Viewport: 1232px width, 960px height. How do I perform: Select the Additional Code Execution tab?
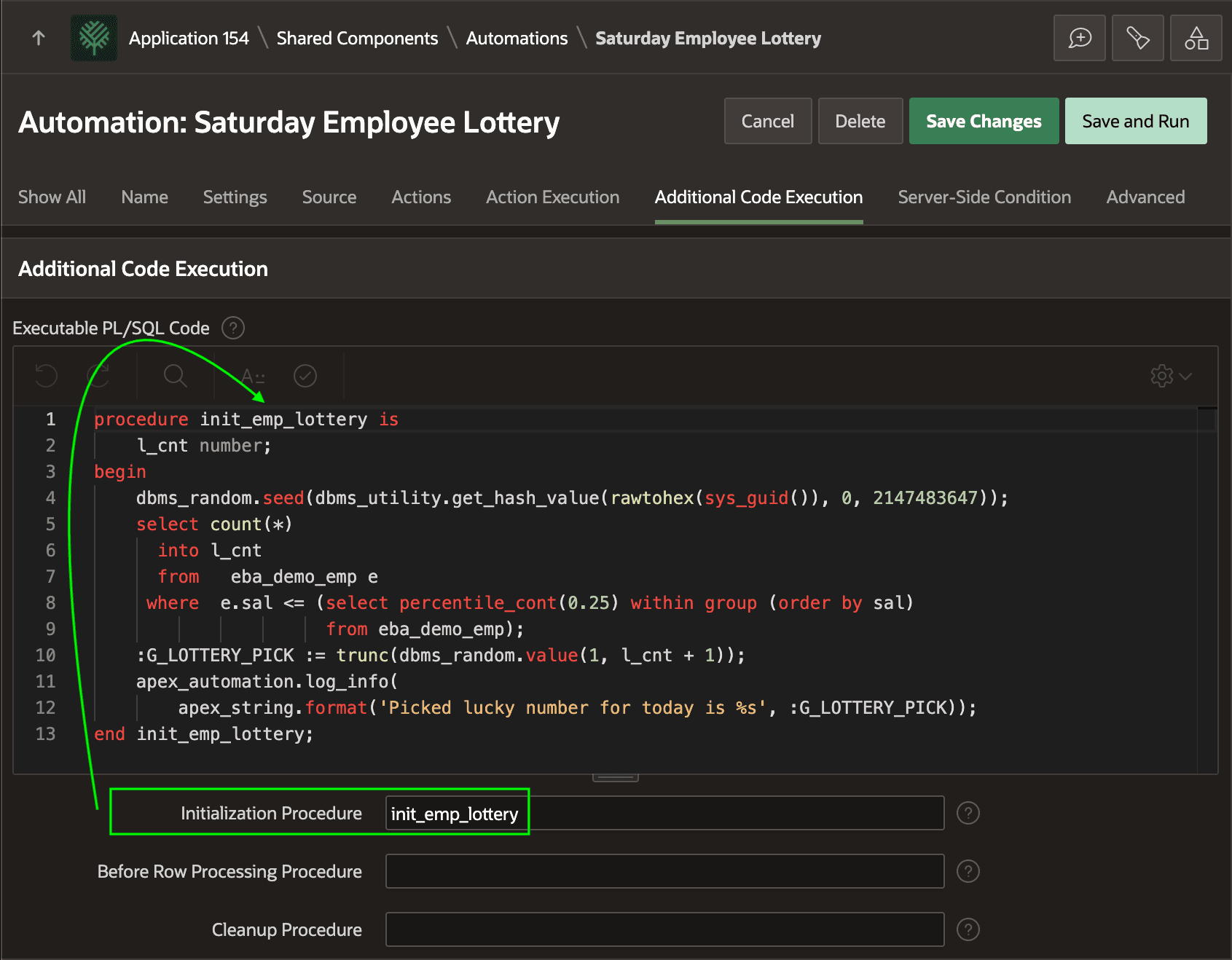click(x=759, y=197)
